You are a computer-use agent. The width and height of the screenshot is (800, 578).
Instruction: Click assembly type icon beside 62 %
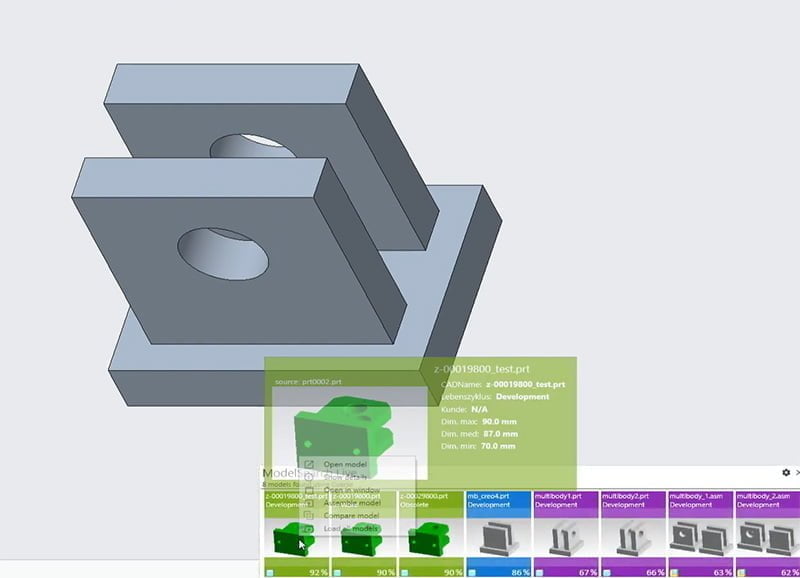[x=741, y=573]
